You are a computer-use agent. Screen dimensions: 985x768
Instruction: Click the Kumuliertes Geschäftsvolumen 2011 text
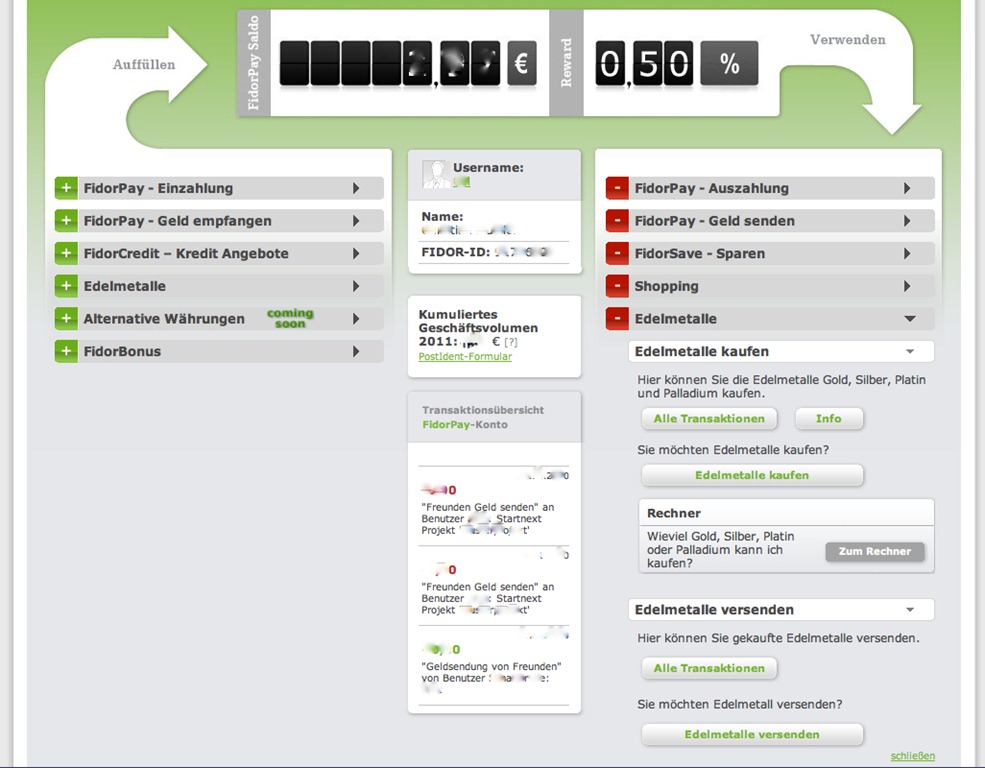(478, 328)
